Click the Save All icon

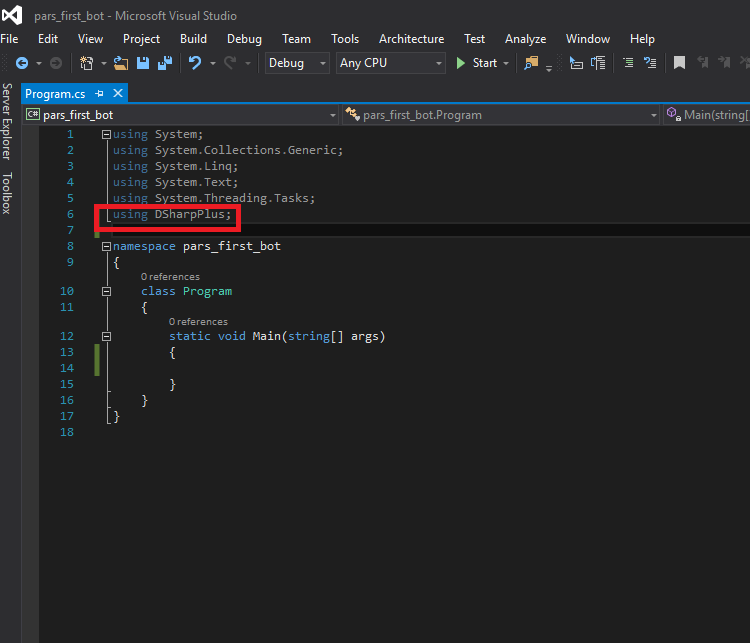click(165, 63)
